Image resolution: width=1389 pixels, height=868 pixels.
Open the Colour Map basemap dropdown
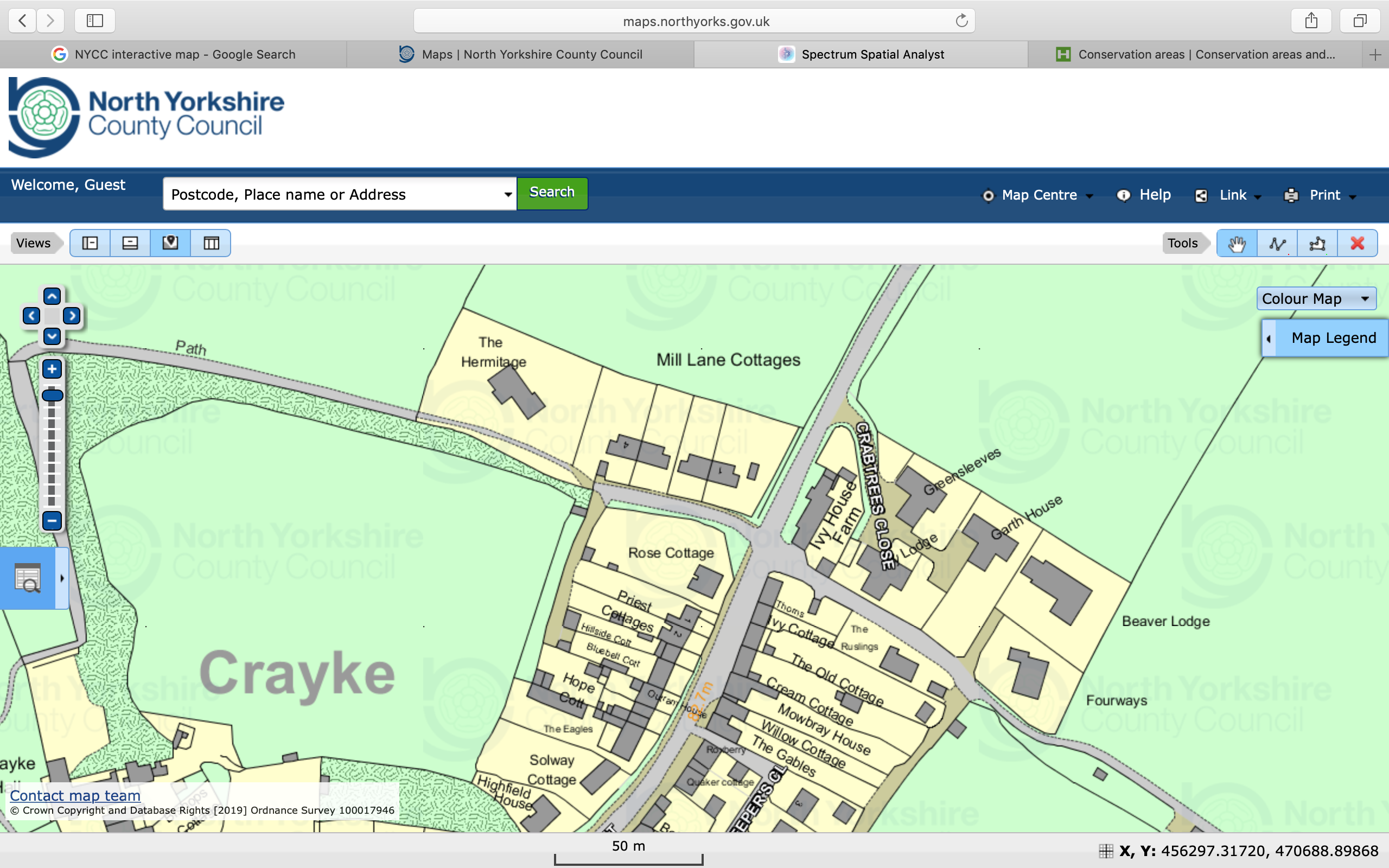pyautogui.click(x=1316, y=298)
